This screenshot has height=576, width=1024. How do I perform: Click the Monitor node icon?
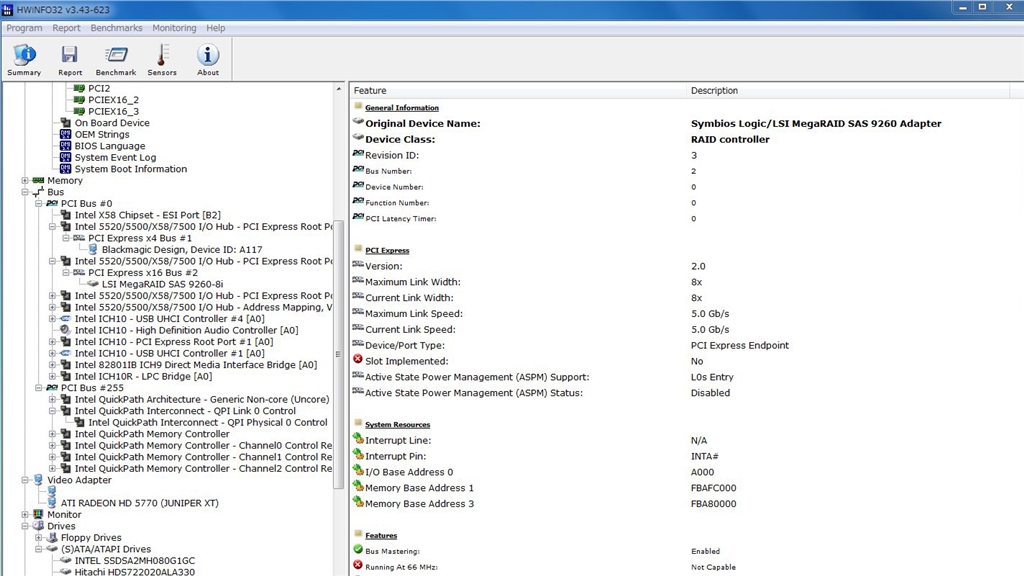click(39, 515)
